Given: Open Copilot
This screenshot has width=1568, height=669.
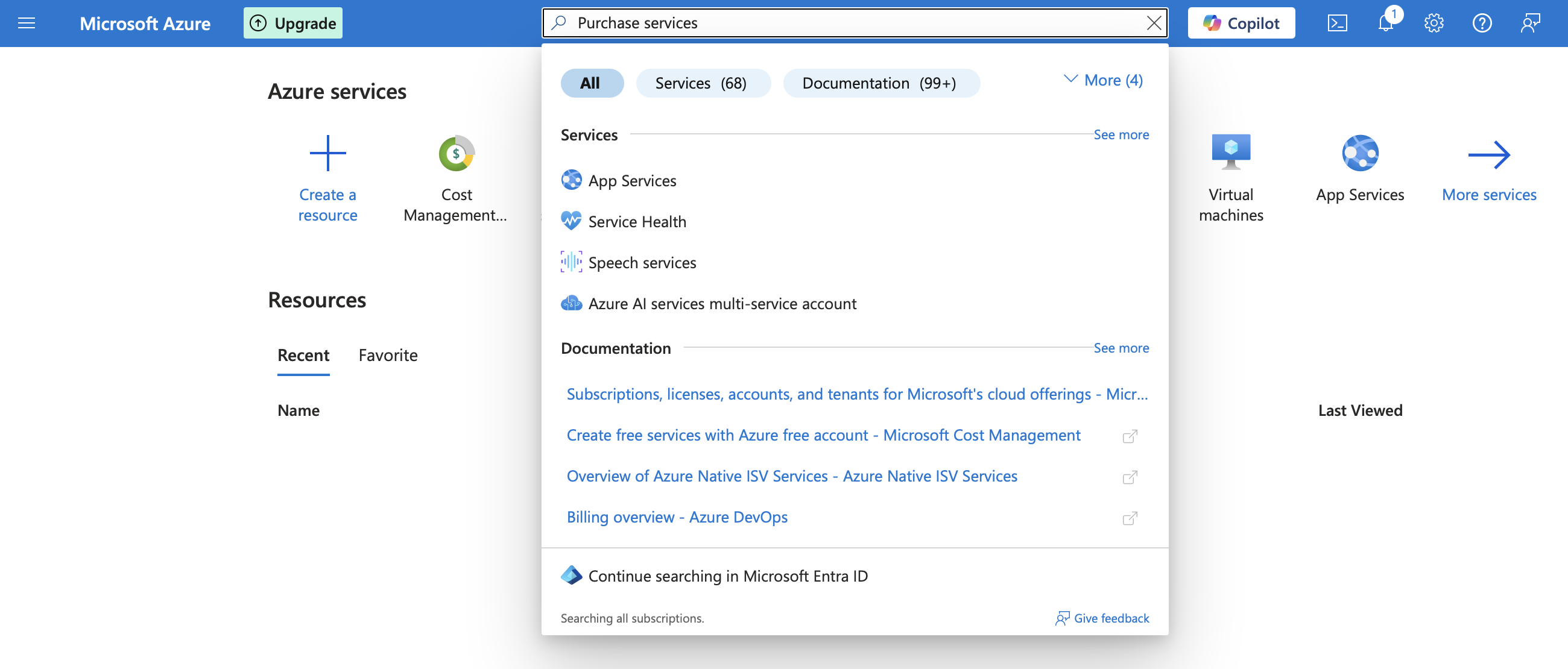Looking at the screenshot, I should point(1241,23).
